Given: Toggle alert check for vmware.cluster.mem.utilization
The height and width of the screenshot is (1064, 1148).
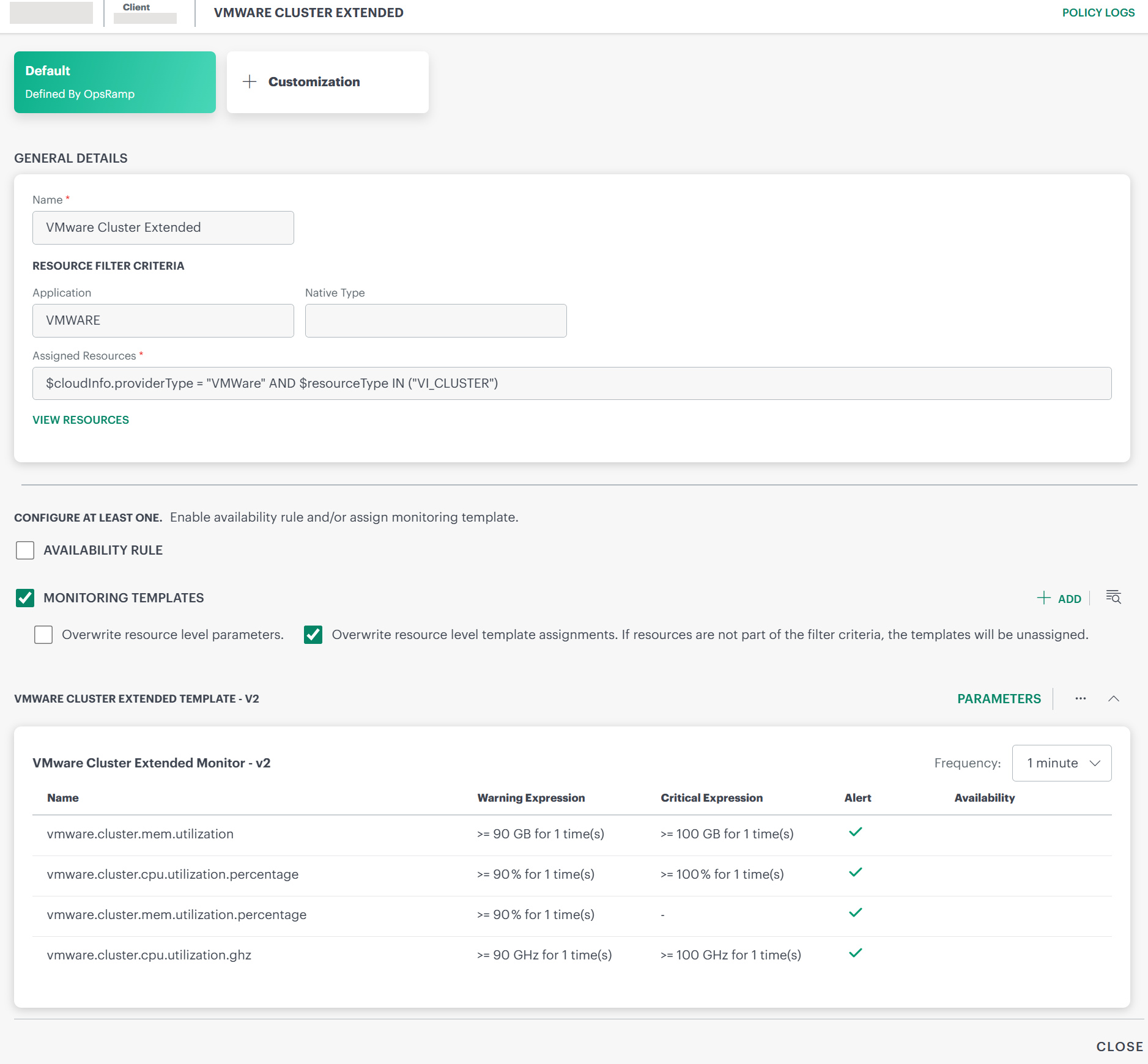Looking at the screenshot, I should coord(856,832).
